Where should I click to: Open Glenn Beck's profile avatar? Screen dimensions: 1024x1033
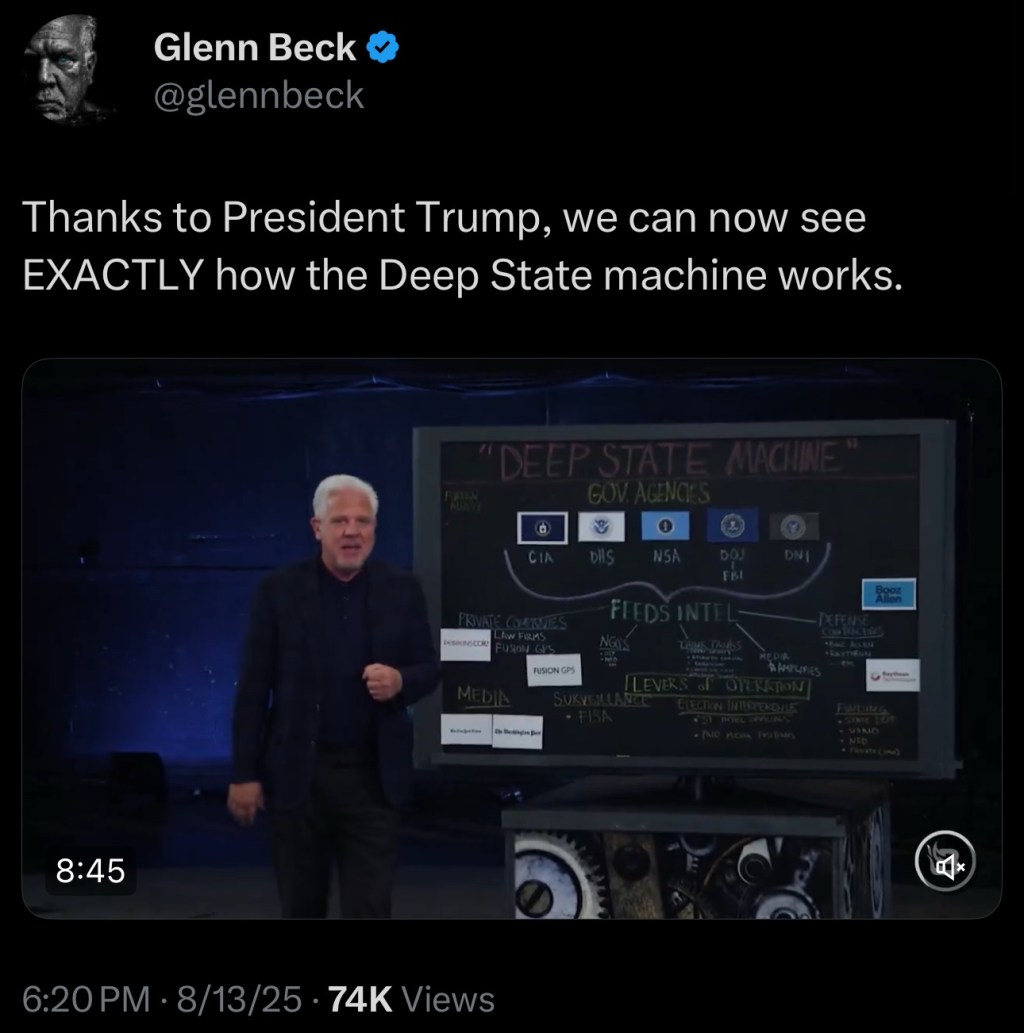pyautogui.click(x=67, y=69)
